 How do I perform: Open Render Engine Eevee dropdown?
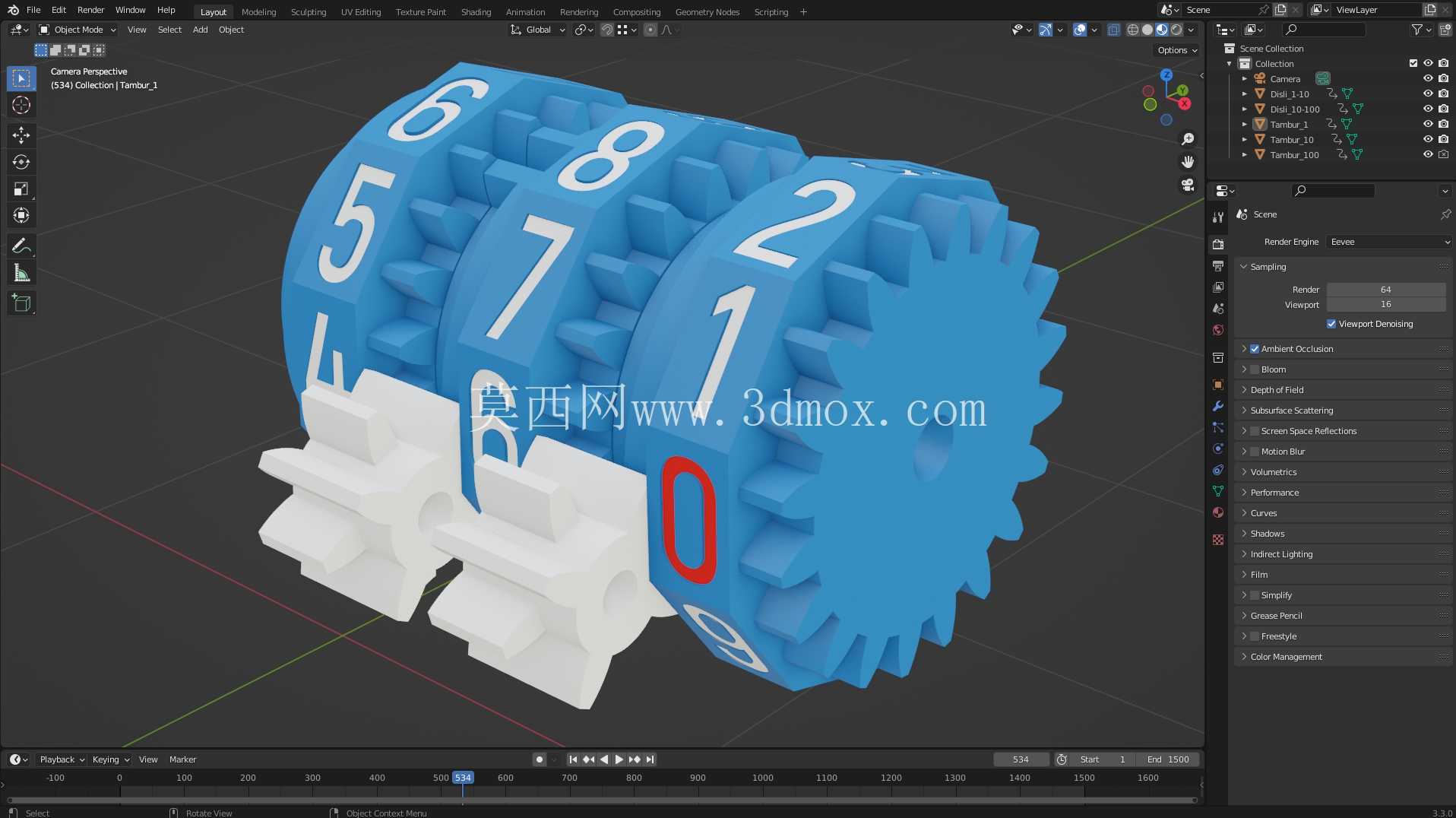click(1389, 242)
